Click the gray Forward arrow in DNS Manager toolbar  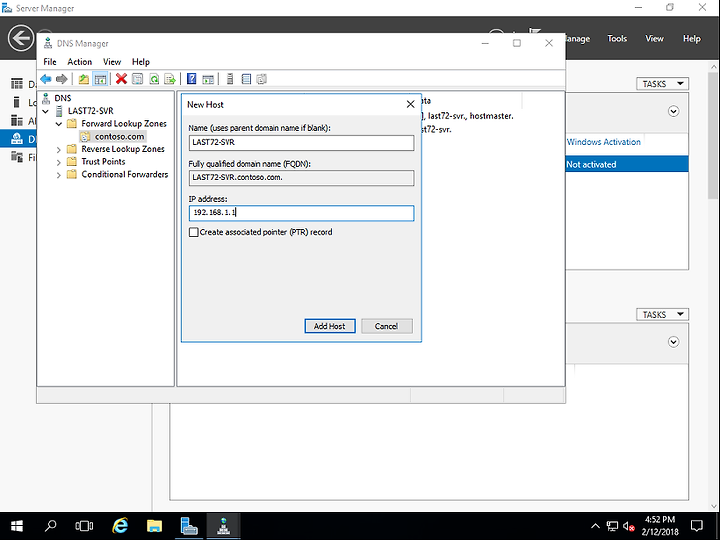62,79
